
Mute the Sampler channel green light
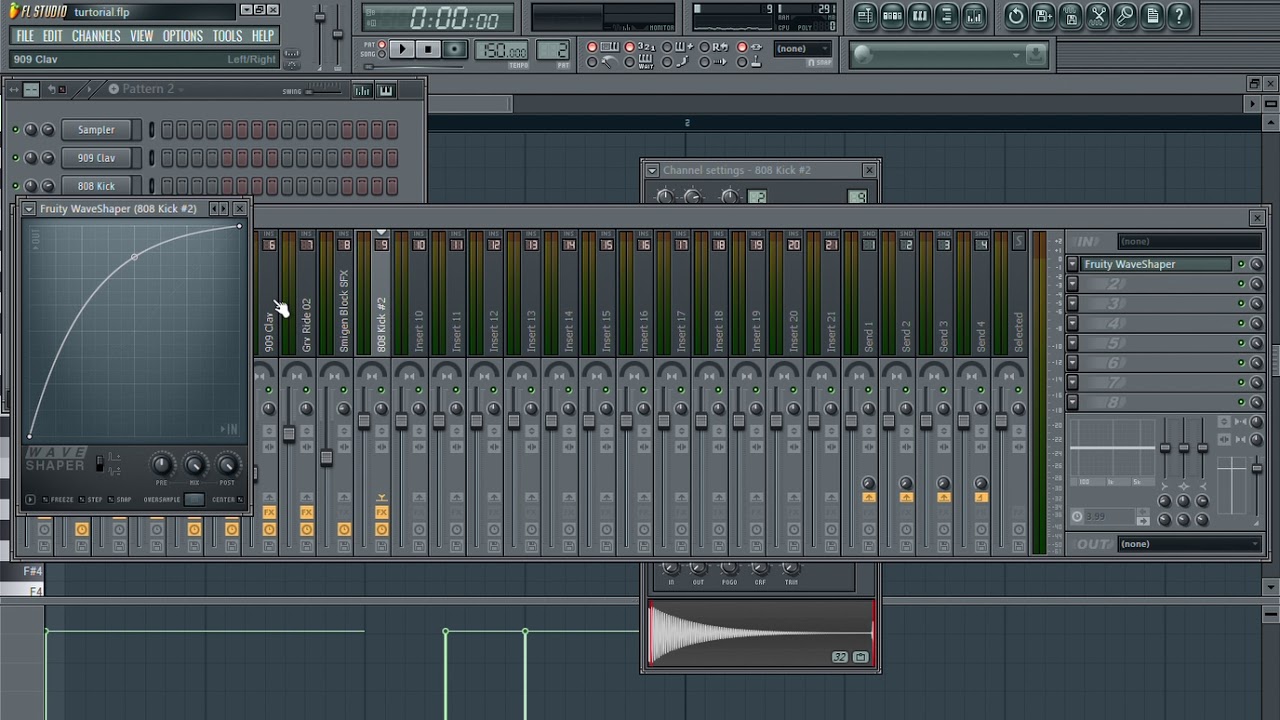click(x=15, y=130)
